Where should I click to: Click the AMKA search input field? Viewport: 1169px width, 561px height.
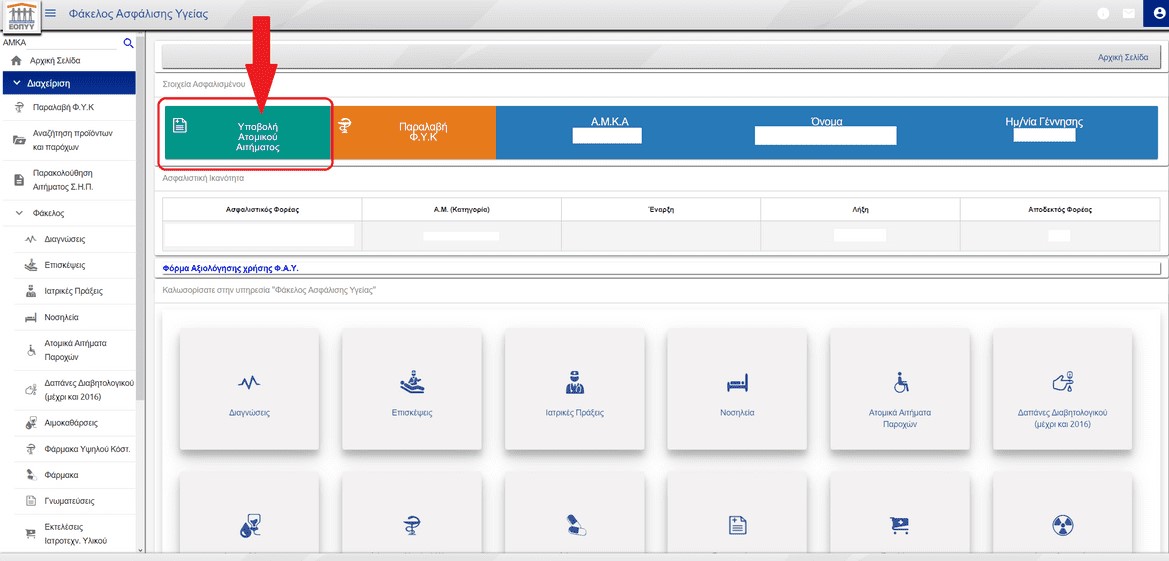[60, 43]
